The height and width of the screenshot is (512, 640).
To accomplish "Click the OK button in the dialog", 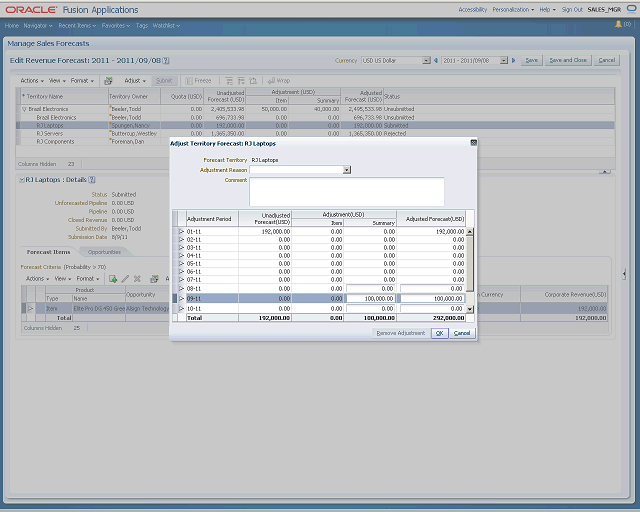I will click(440, 333).
